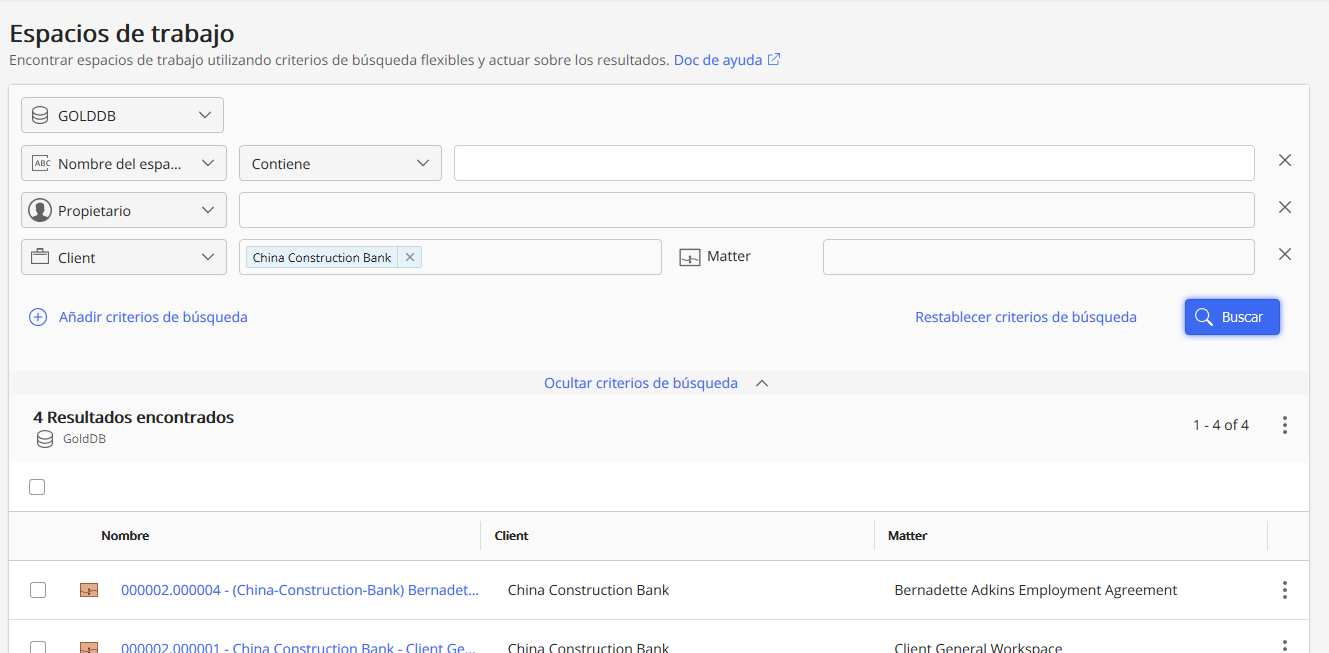Sort results by the Nombre column header
This screenshot has height=653, width=1329.
pyautogui.click(x=125, y=536)
